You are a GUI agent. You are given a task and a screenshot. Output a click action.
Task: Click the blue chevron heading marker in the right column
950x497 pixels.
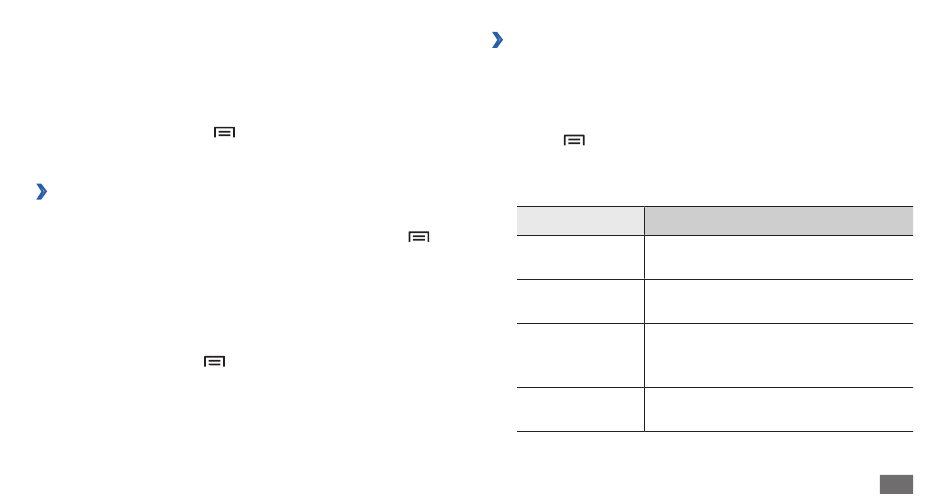pyautogui.click(x=497, y=40)
